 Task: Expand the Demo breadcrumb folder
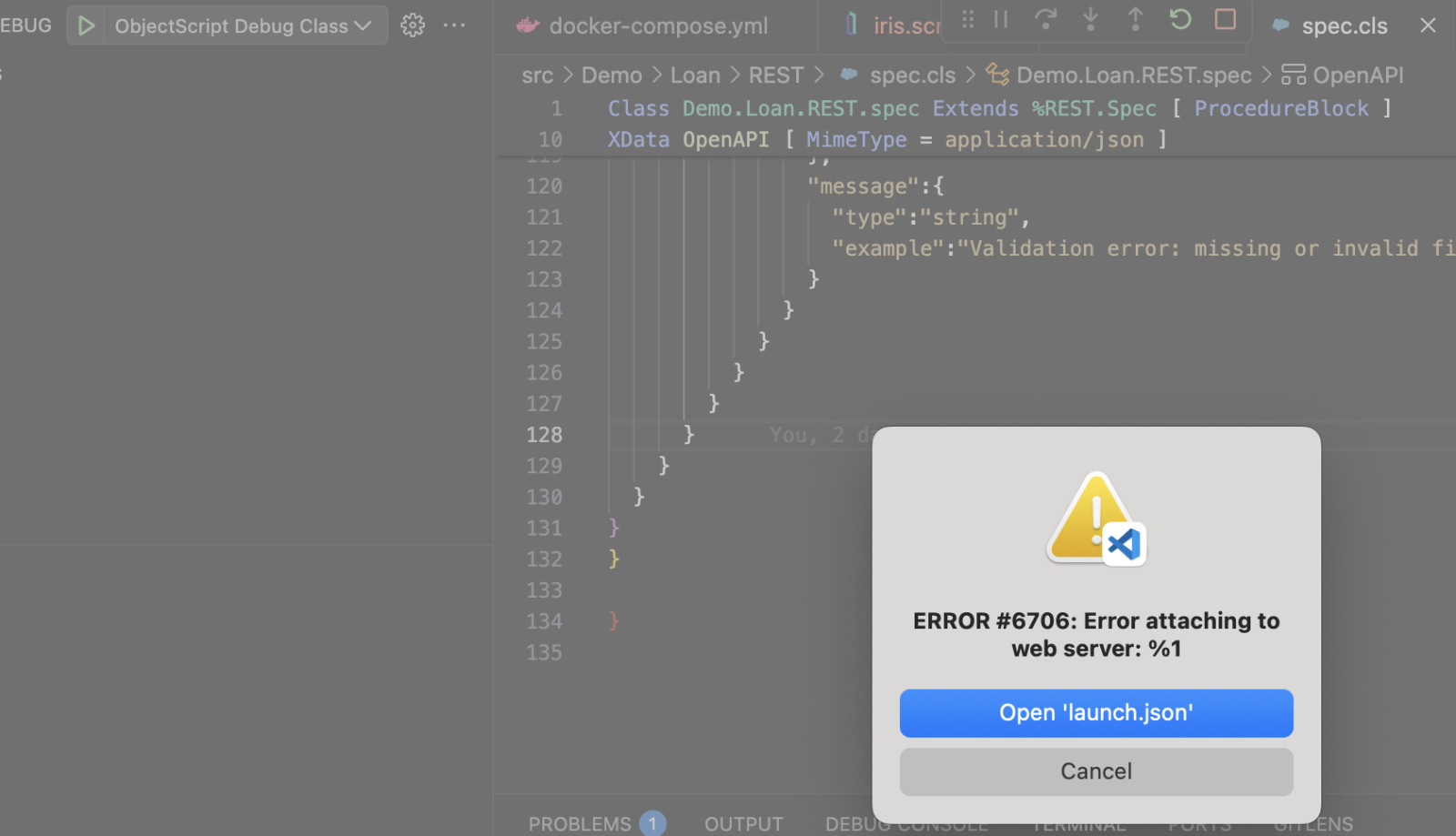click(612, 76)
